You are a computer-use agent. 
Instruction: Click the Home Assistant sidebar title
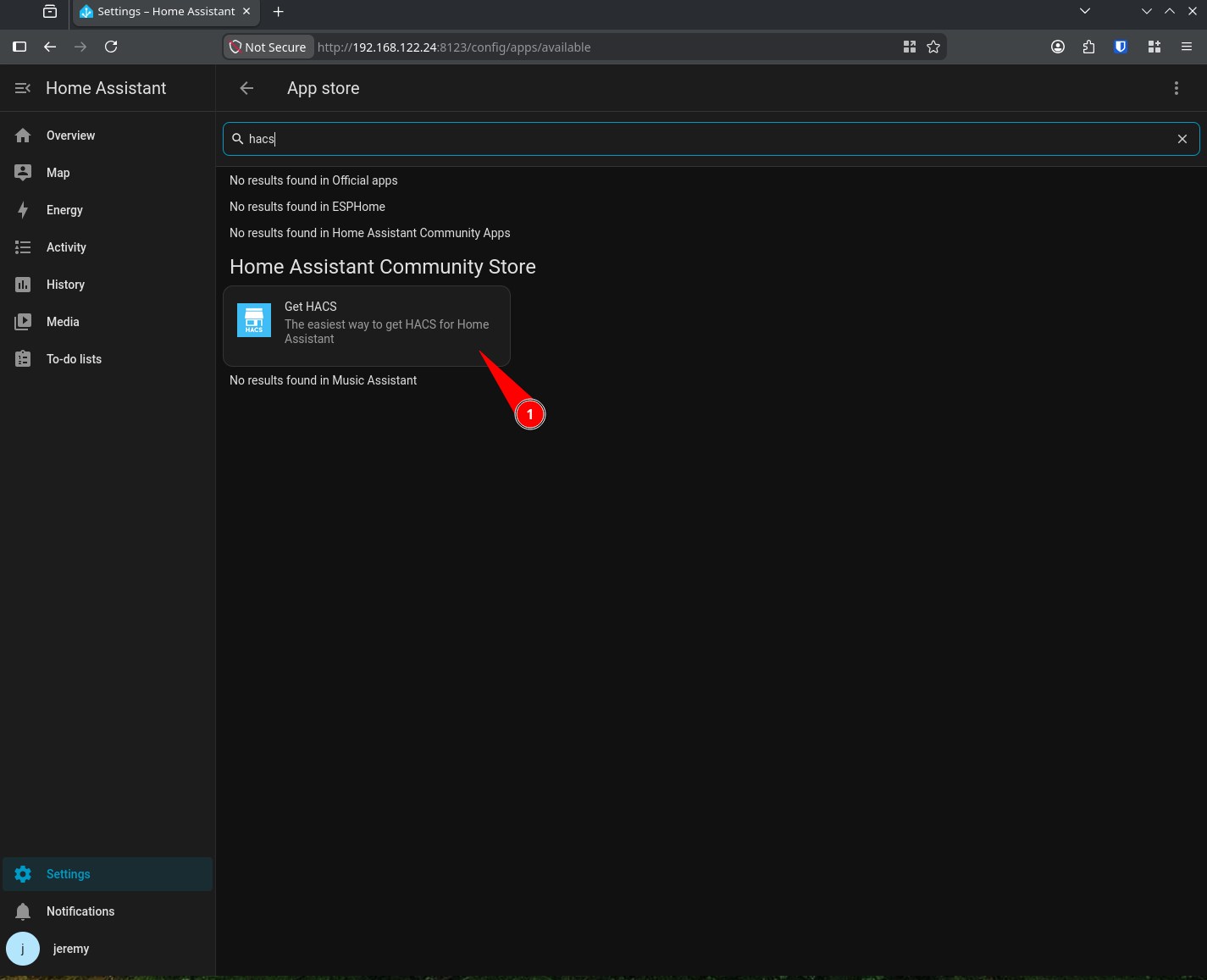106,88
